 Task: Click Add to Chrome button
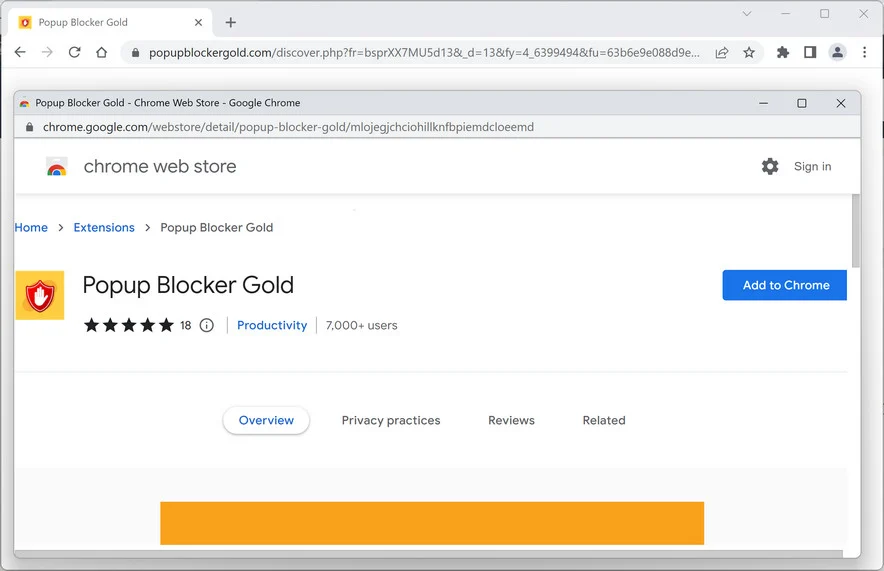pos(785,285)
